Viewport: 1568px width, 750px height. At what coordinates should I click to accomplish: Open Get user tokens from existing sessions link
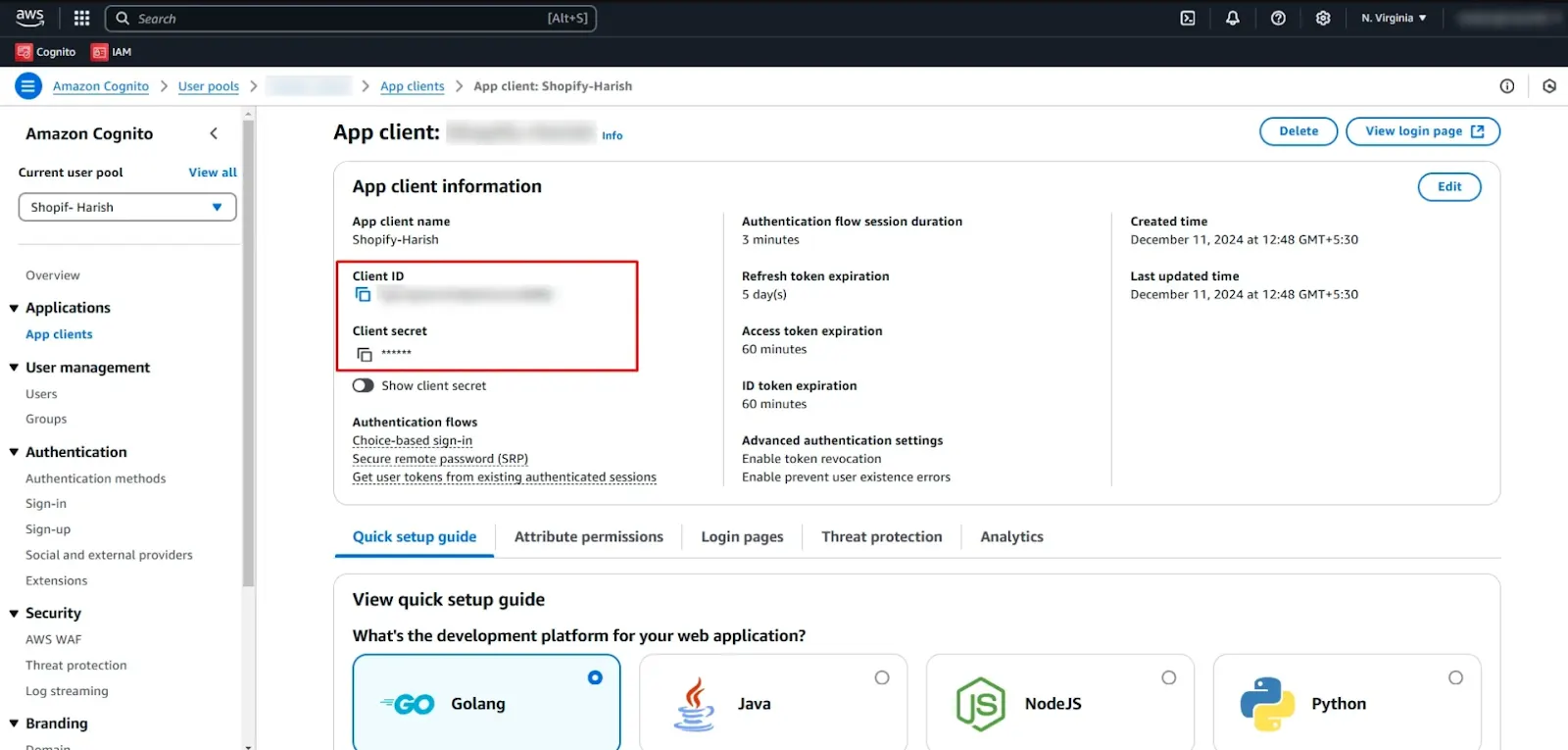(x=505, y=477)
